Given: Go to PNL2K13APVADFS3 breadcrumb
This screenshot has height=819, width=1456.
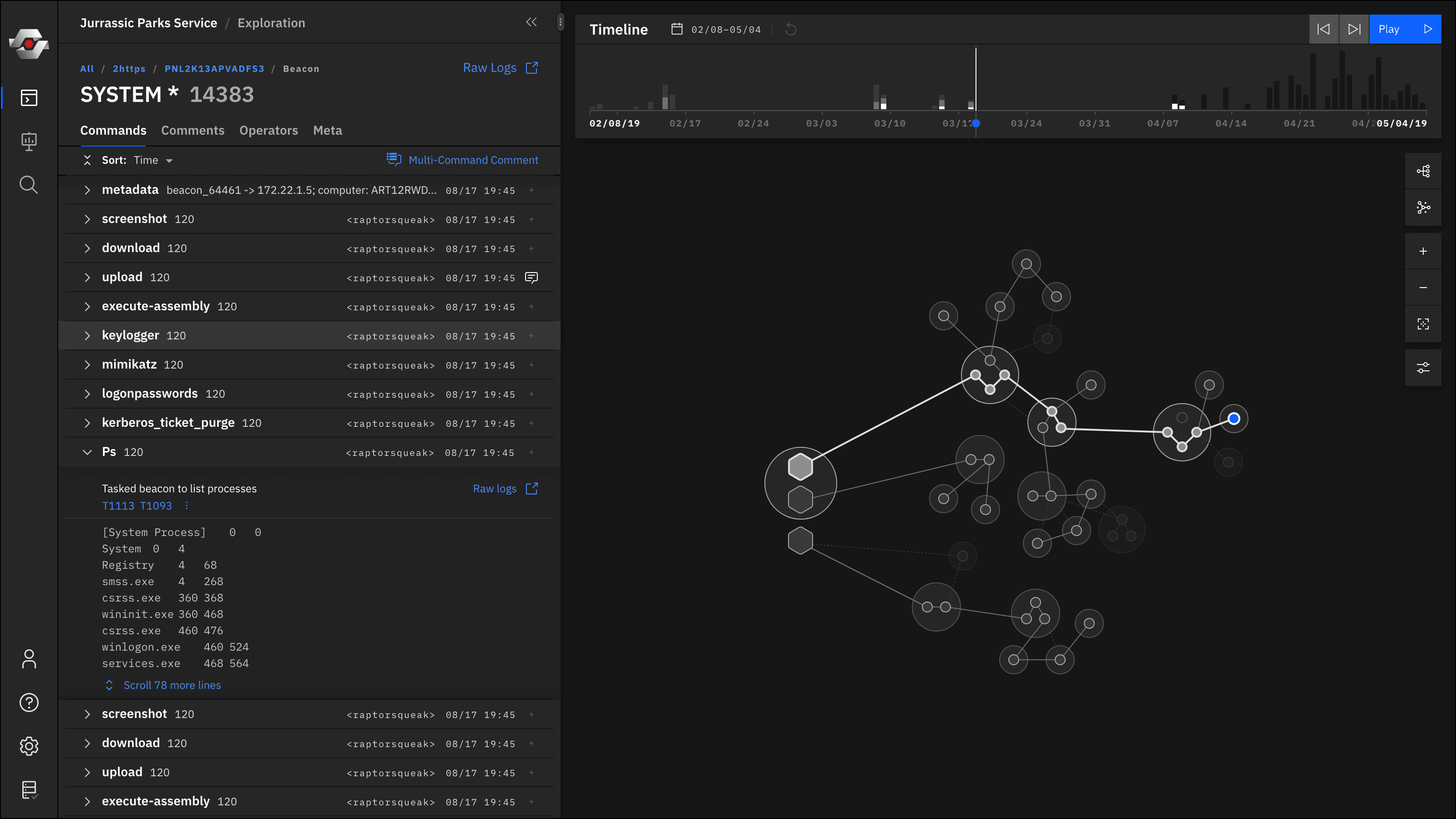Looking at the screenshot, I should click(214, 69).
